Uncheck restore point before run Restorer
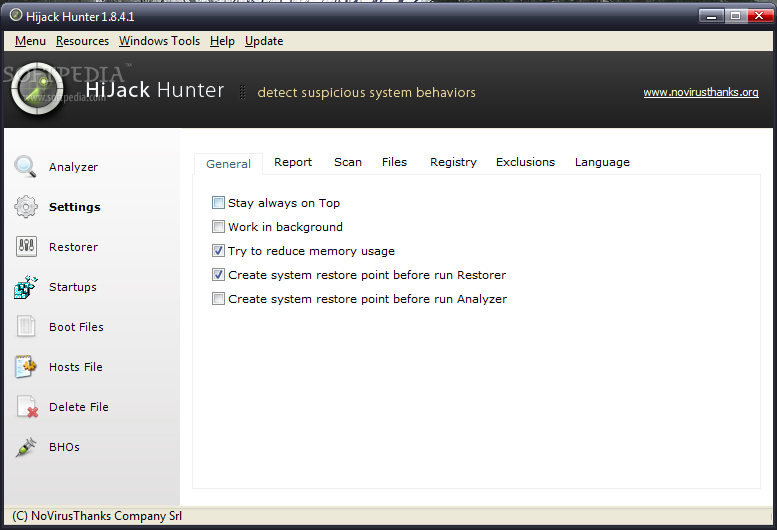Viewport: 777px width, 530px height. 218,274
